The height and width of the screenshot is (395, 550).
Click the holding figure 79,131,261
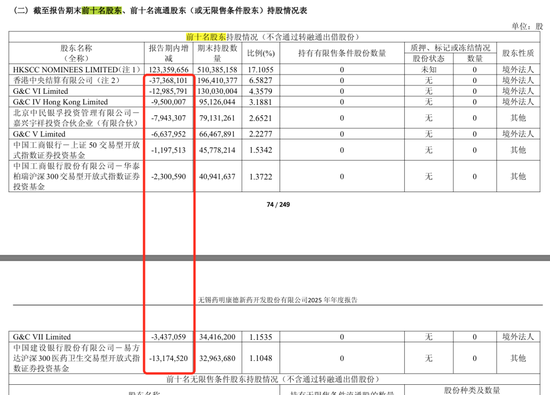pos(217,118)
